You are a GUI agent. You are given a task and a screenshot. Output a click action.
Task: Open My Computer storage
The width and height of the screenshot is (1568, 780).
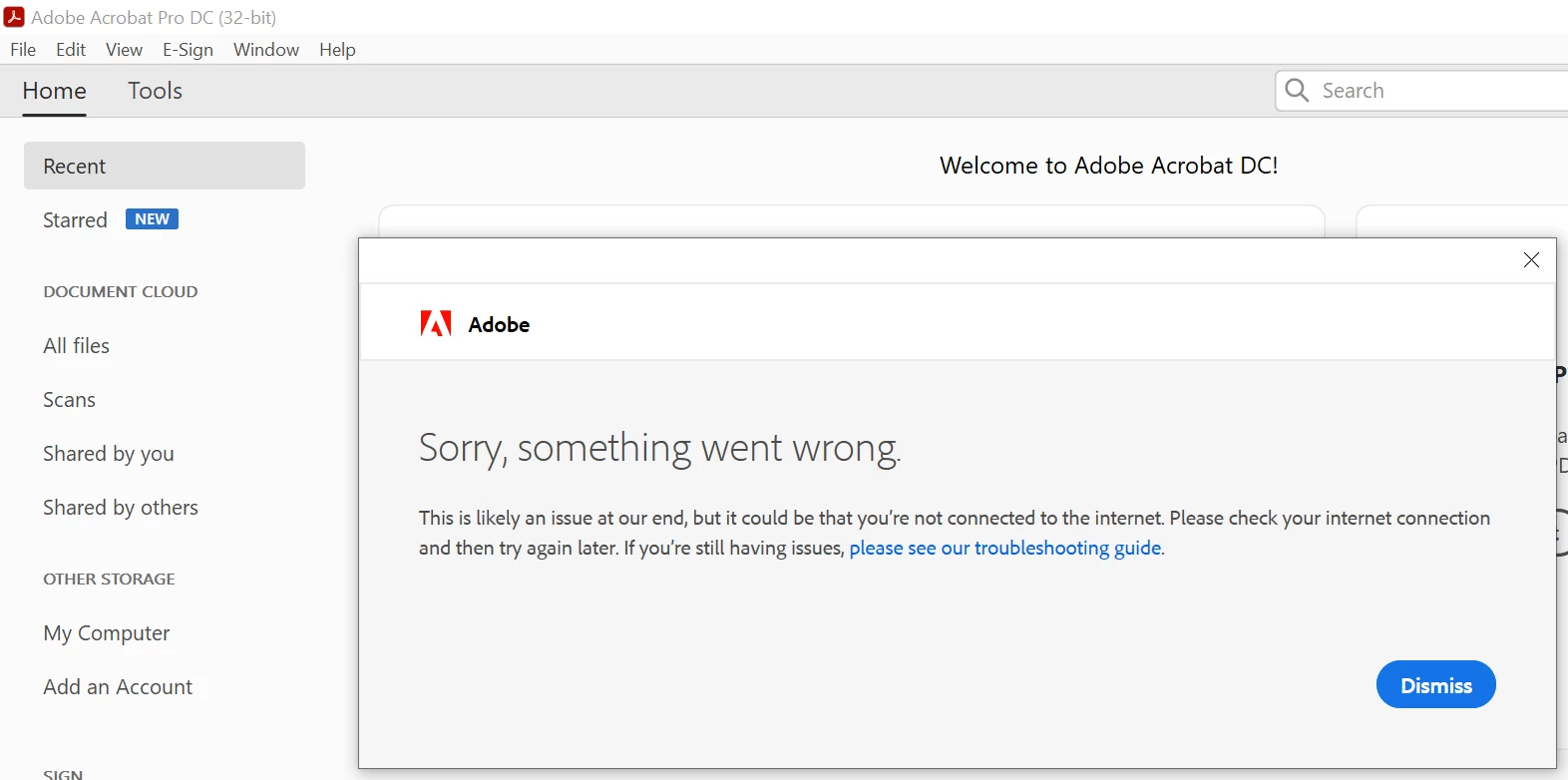tap(107, 633)
